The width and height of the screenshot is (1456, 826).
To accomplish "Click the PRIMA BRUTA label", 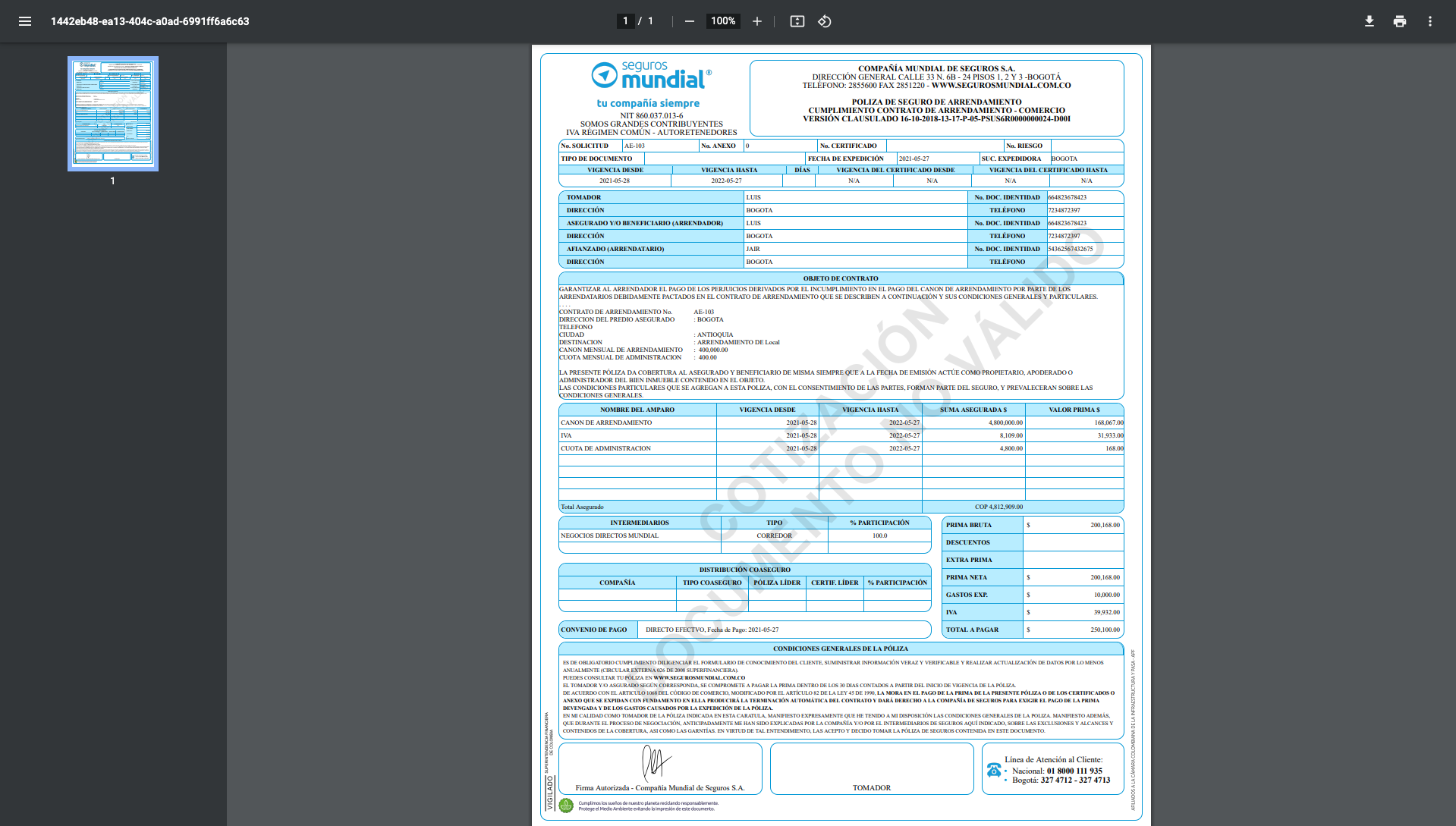I will [x=969, y=525].
